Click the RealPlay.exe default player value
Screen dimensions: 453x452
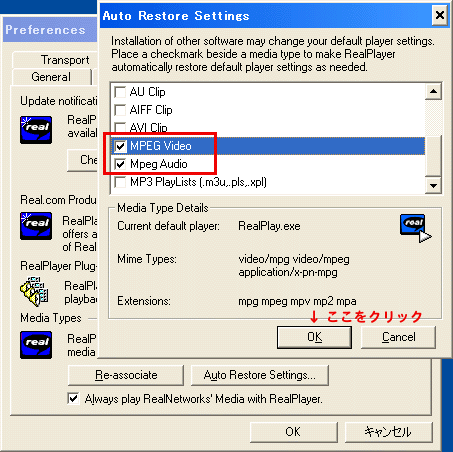click(x=269, y=226)
